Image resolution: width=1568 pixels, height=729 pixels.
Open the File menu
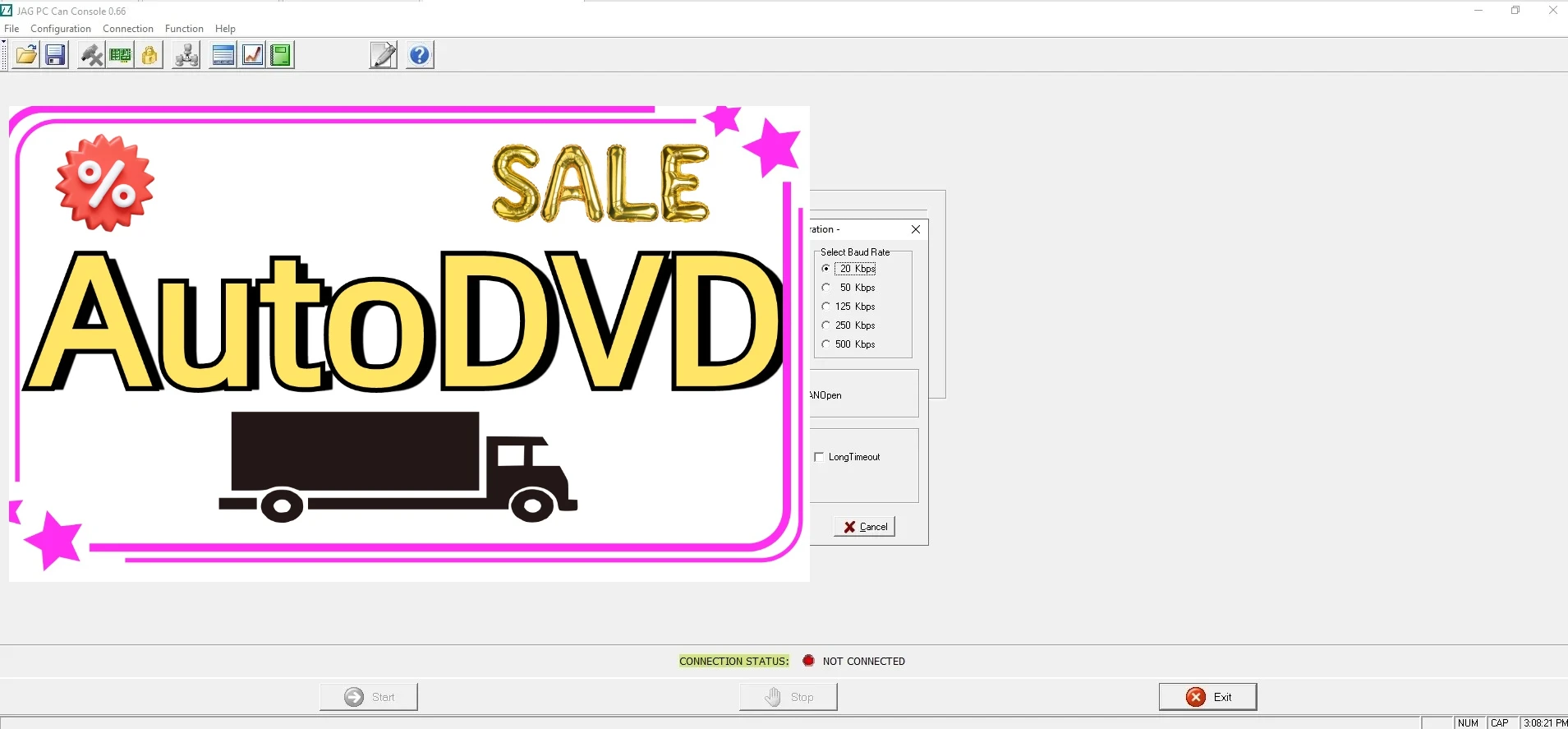click(x=11, y=29)
